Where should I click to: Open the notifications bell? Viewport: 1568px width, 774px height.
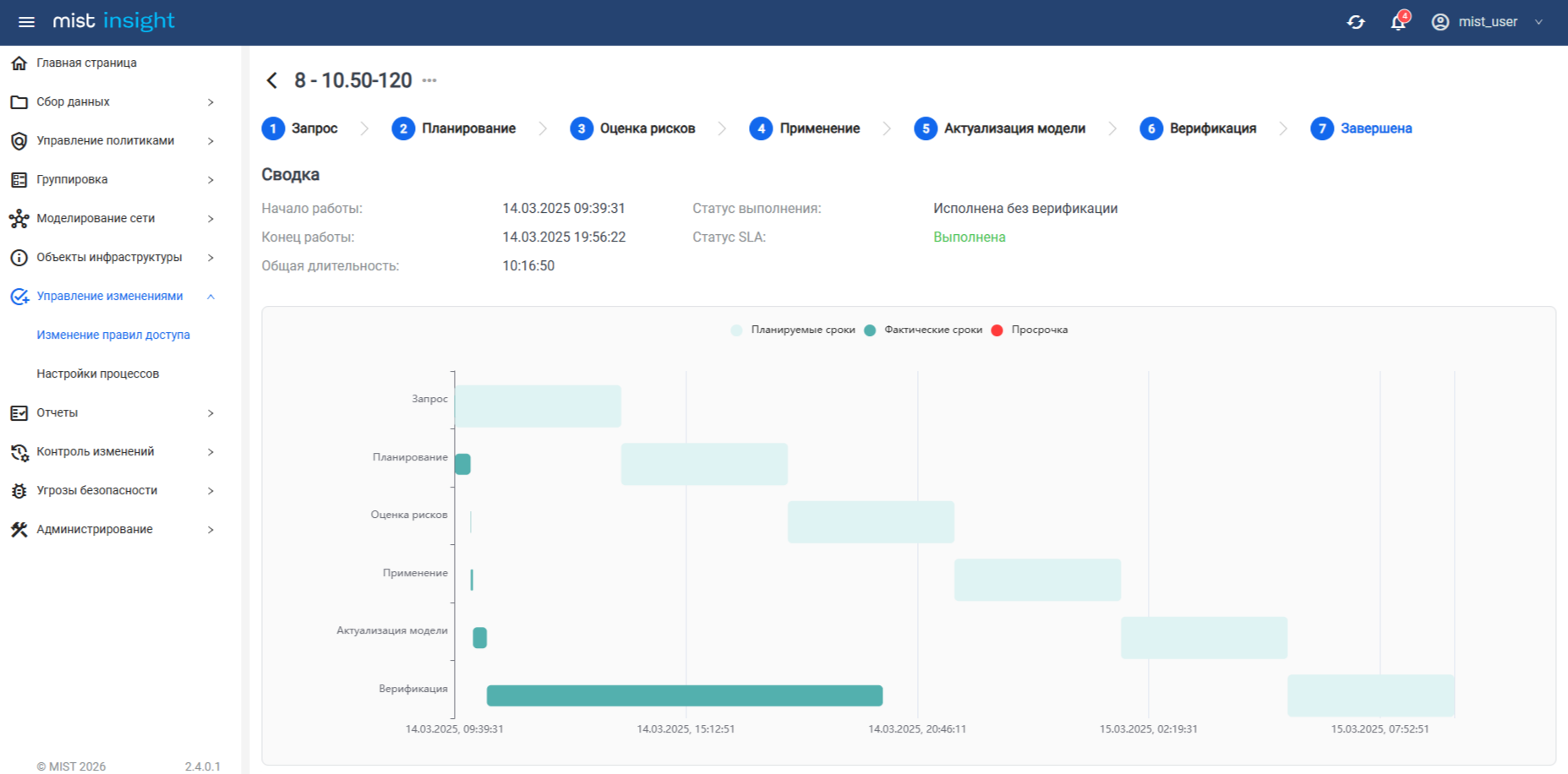tap(1399, 21)
